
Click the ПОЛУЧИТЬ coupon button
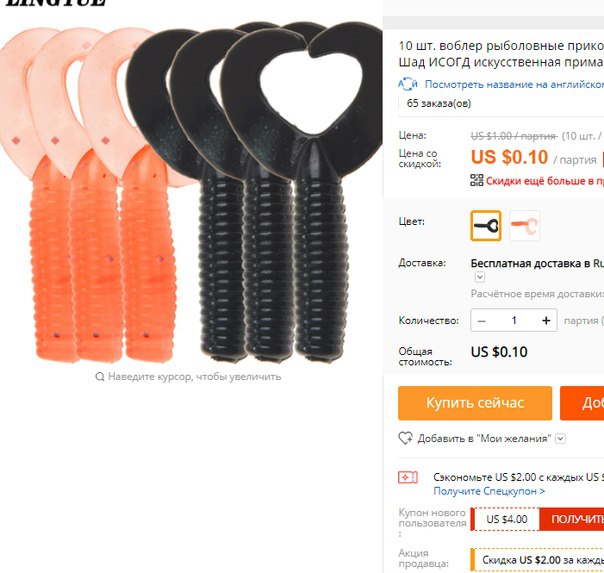pyautogui.click(x=572, y=519)
